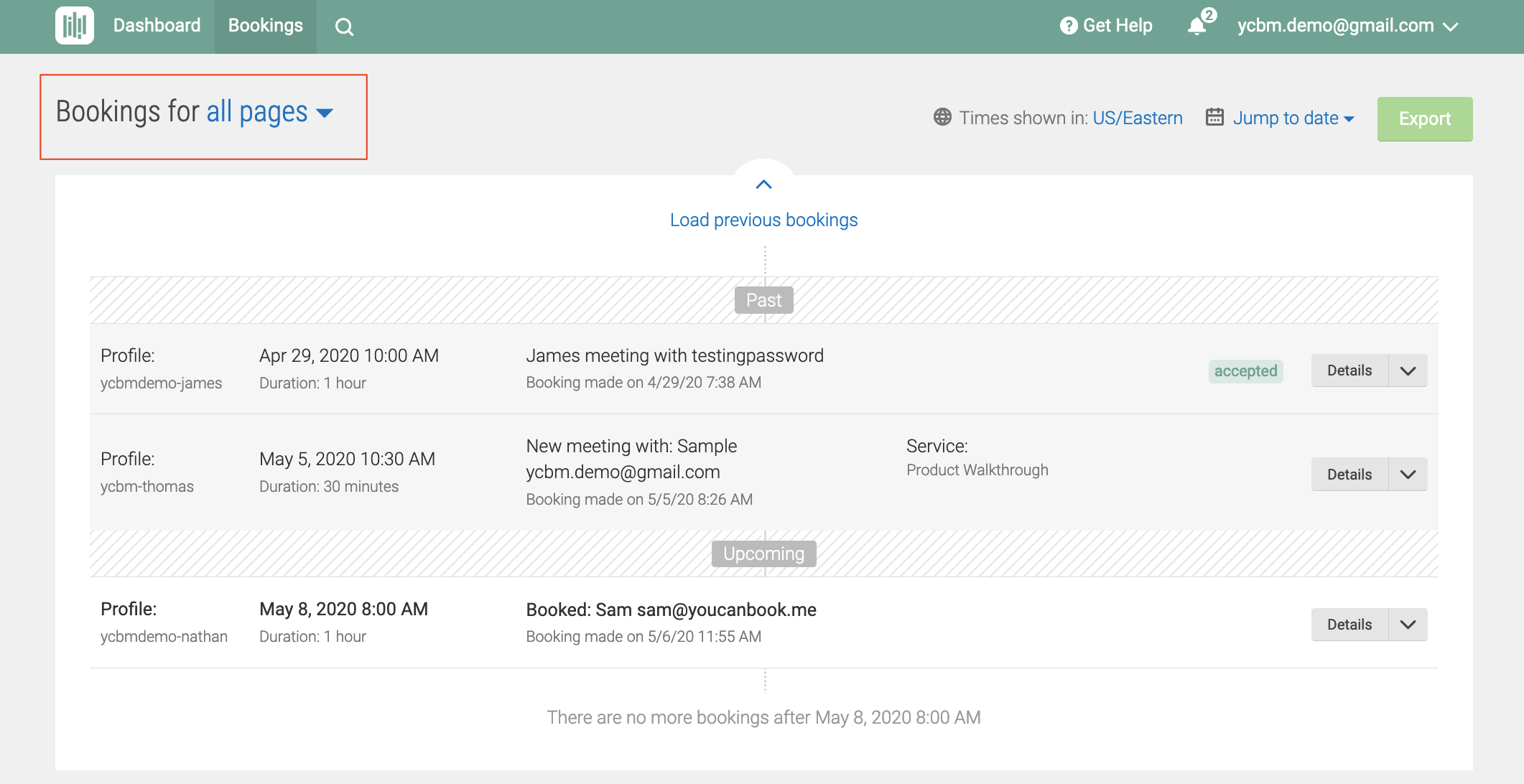
Task: Click the Get Help question mark icon
Action: [1069, 26]
